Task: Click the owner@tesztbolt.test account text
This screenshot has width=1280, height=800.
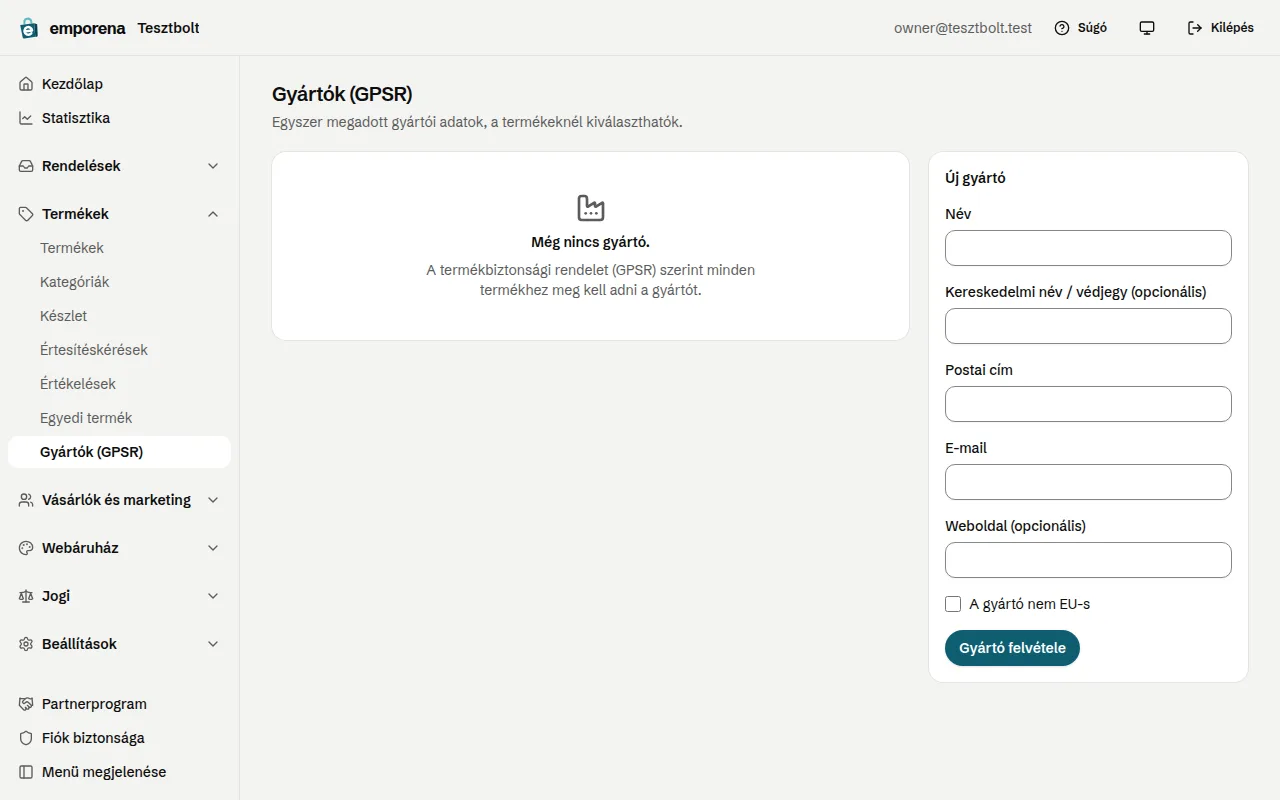Action: (x=963, y=28)
